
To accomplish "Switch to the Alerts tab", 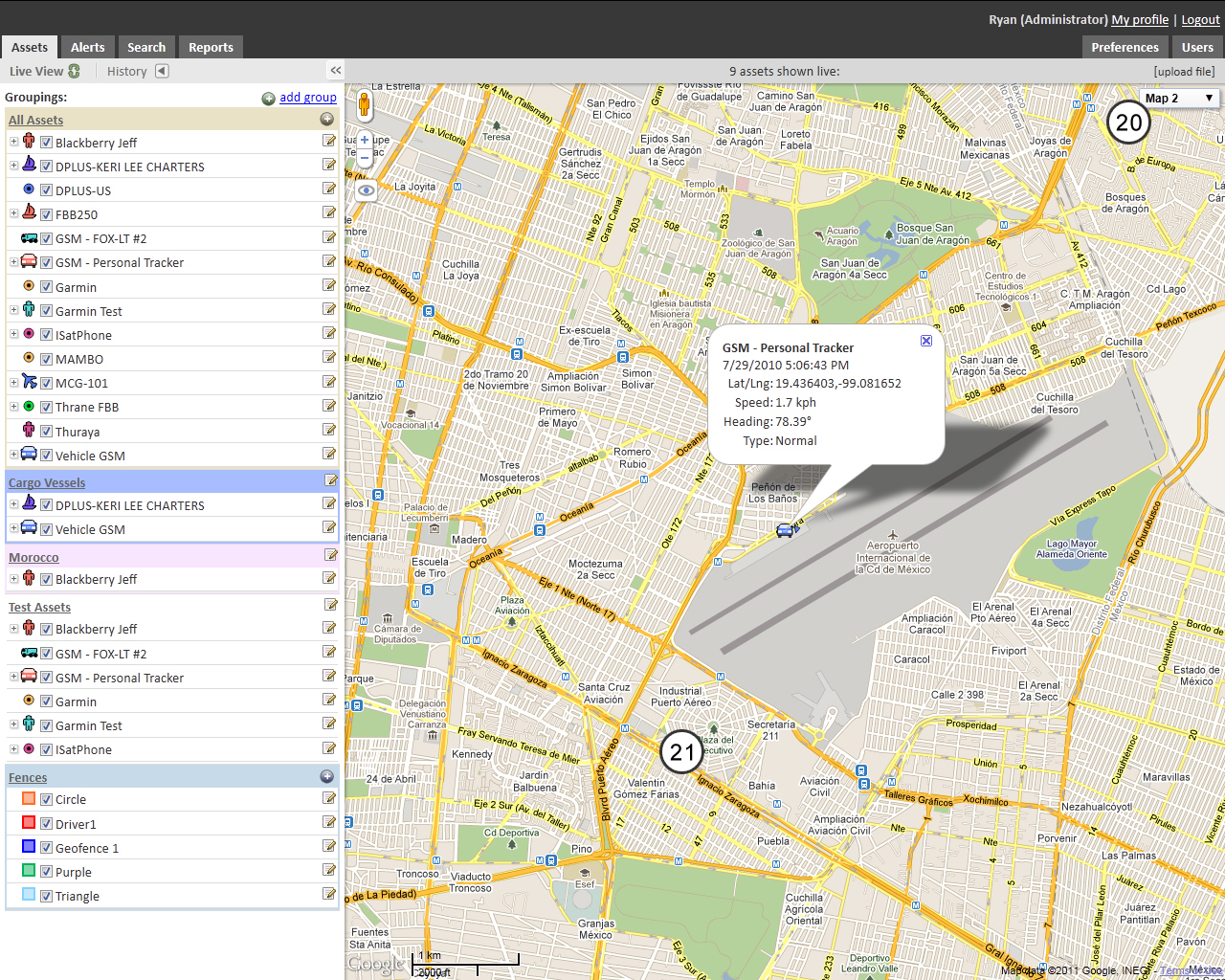I will point(87,46).
